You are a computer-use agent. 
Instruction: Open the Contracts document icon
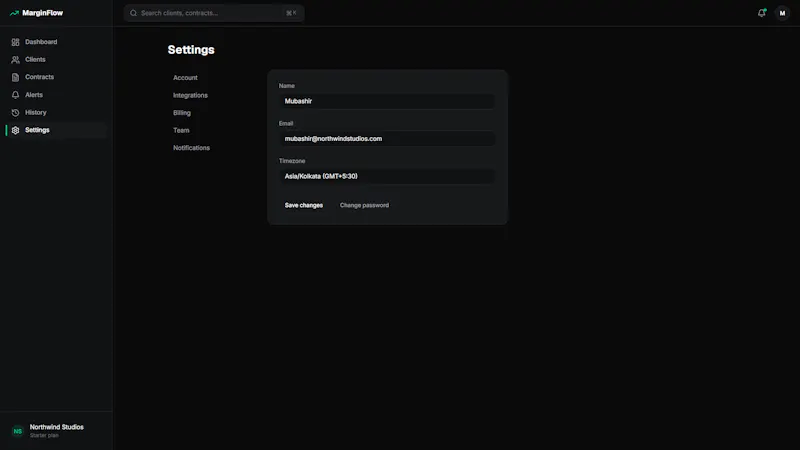pos(15,77)
